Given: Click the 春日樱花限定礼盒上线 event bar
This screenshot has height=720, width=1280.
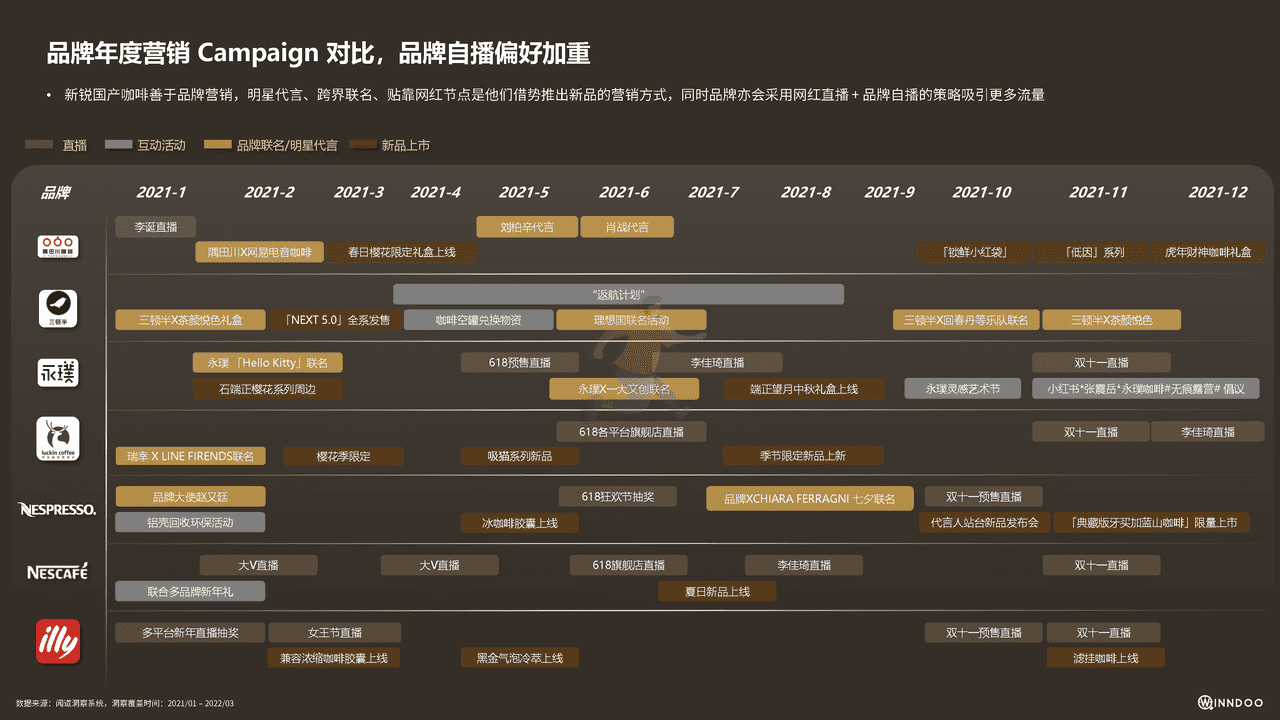Looking at the screenshot, I should (402, 252).
